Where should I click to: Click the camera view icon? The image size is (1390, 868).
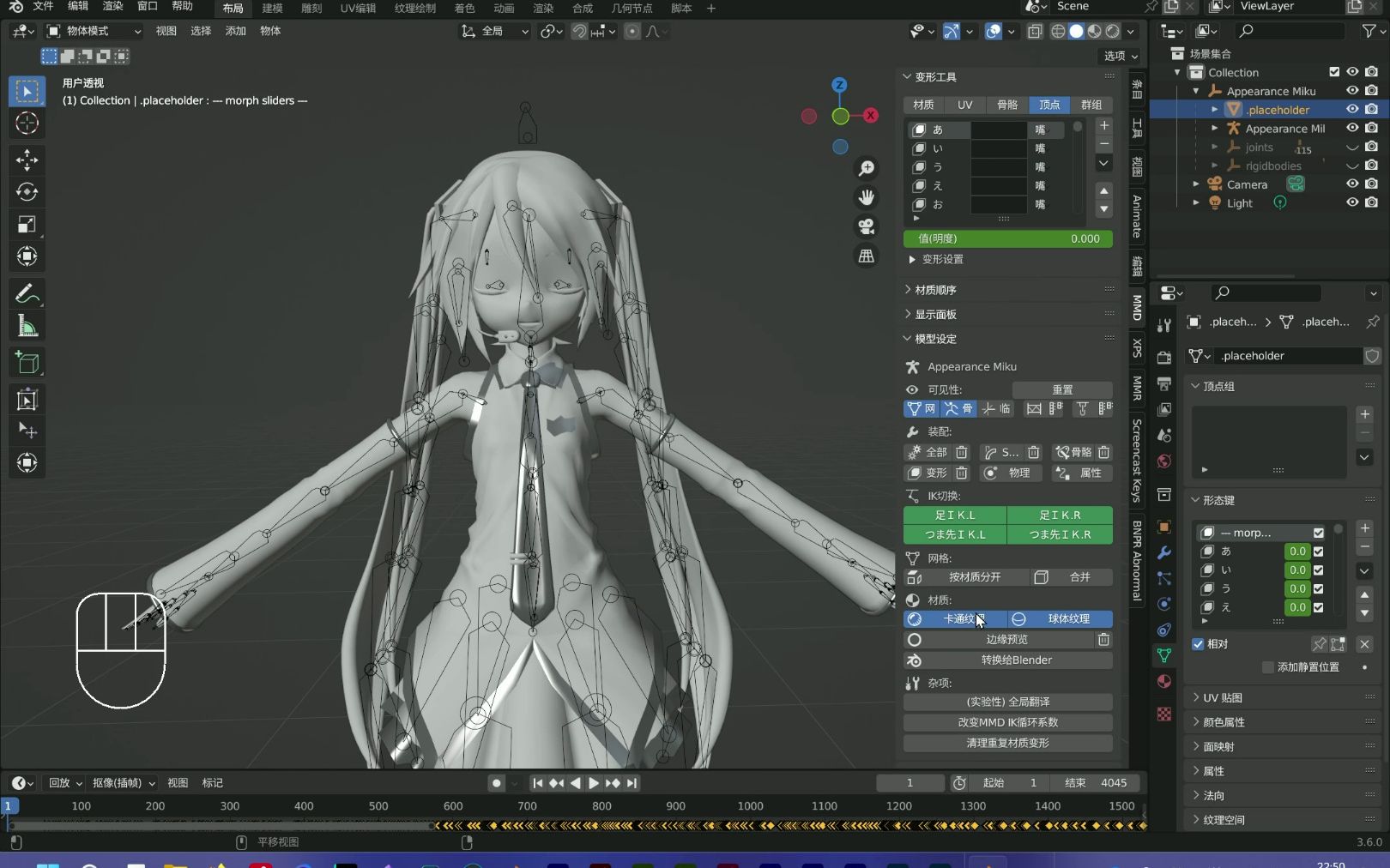867,226
